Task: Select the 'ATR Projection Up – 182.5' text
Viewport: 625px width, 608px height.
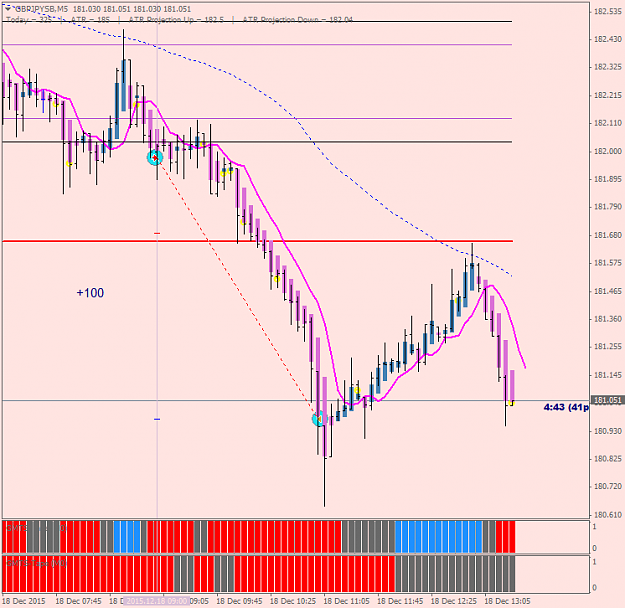Action: coord(176,19)
